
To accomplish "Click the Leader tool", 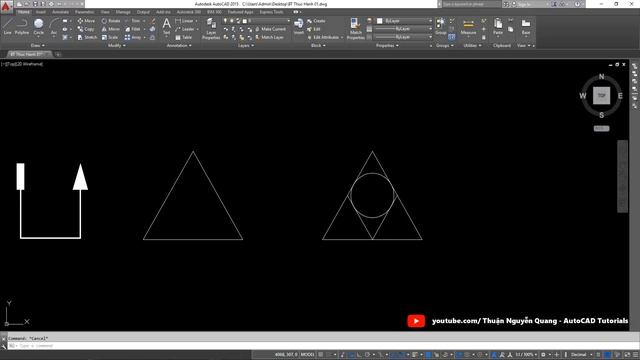I will [x=185, y=29].
